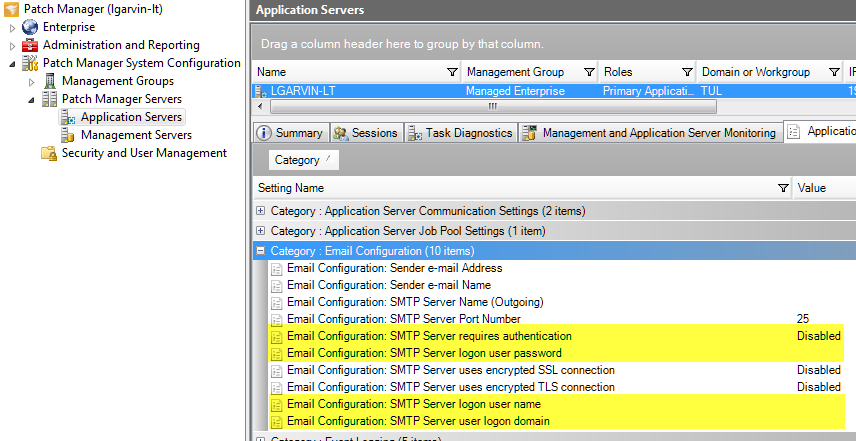856x441 pixels.
Task: Click the TUL domain cell
Action: coord(711,91)
